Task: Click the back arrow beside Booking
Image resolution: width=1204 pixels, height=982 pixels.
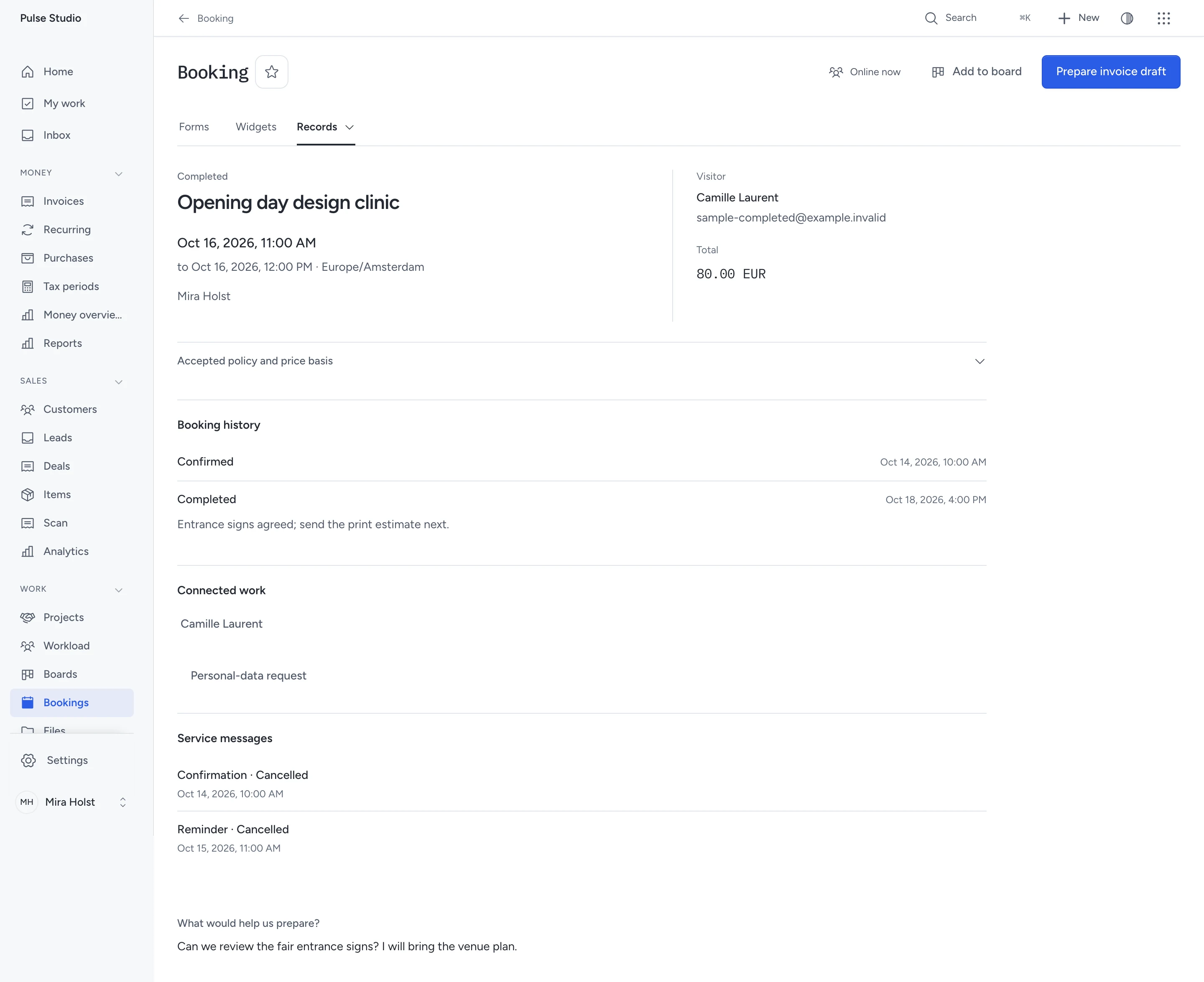Action: (184, 18)
